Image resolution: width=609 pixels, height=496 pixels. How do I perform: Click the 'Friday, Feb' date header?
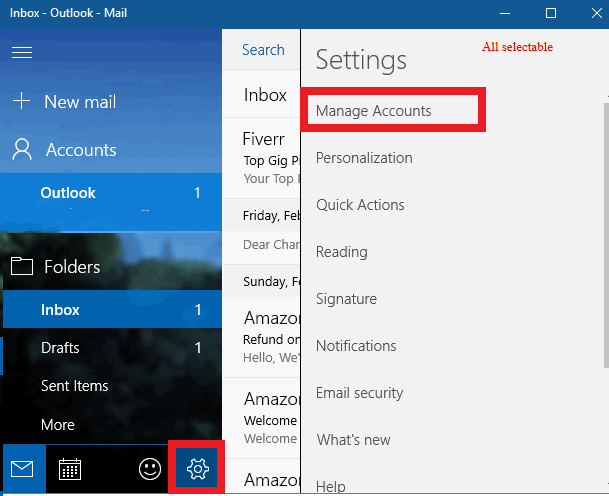[x=262, y=215]
